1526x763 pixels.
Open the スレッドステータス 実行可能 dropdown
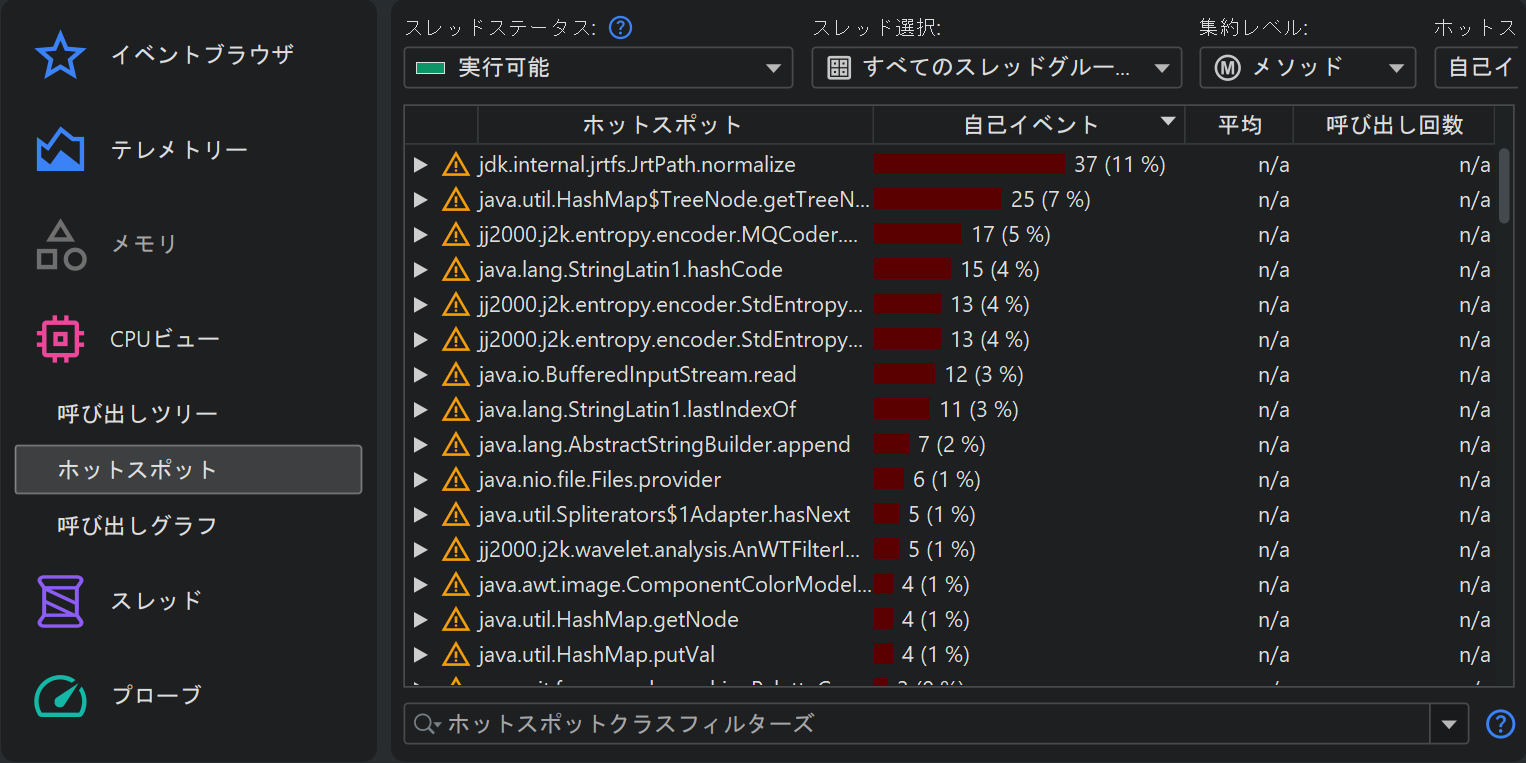(x=598, y=68)
